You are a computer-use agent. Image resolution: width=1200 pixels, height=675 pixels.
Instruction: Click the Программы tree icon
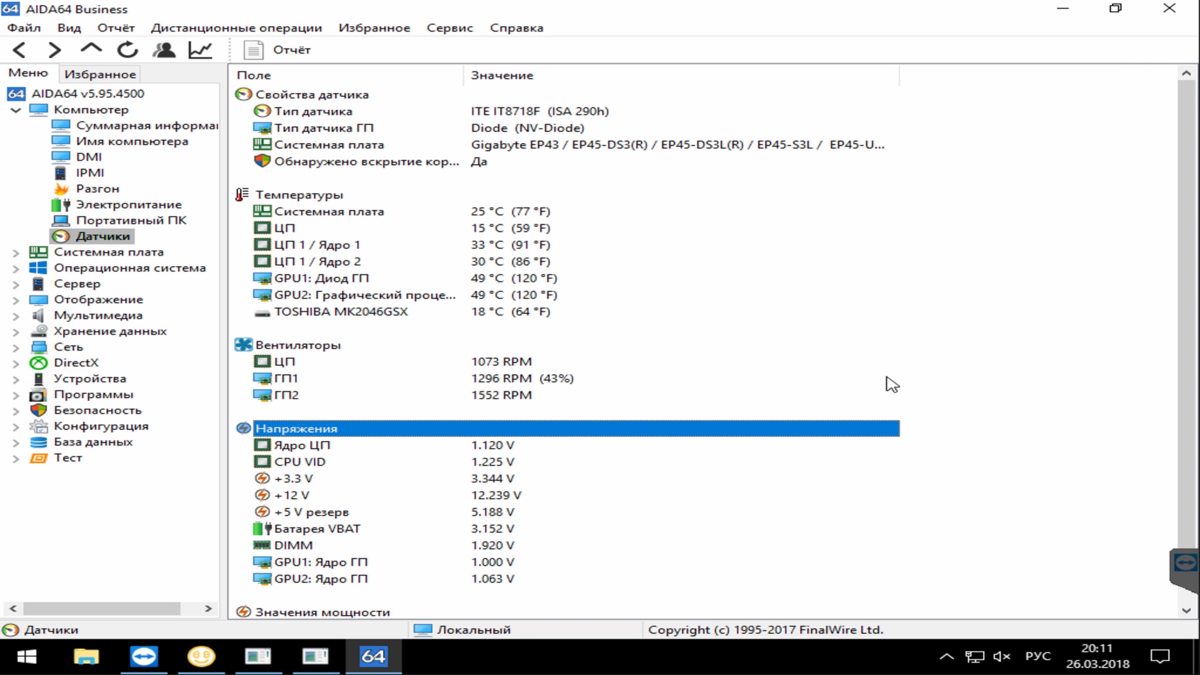[x=38, y=394]
